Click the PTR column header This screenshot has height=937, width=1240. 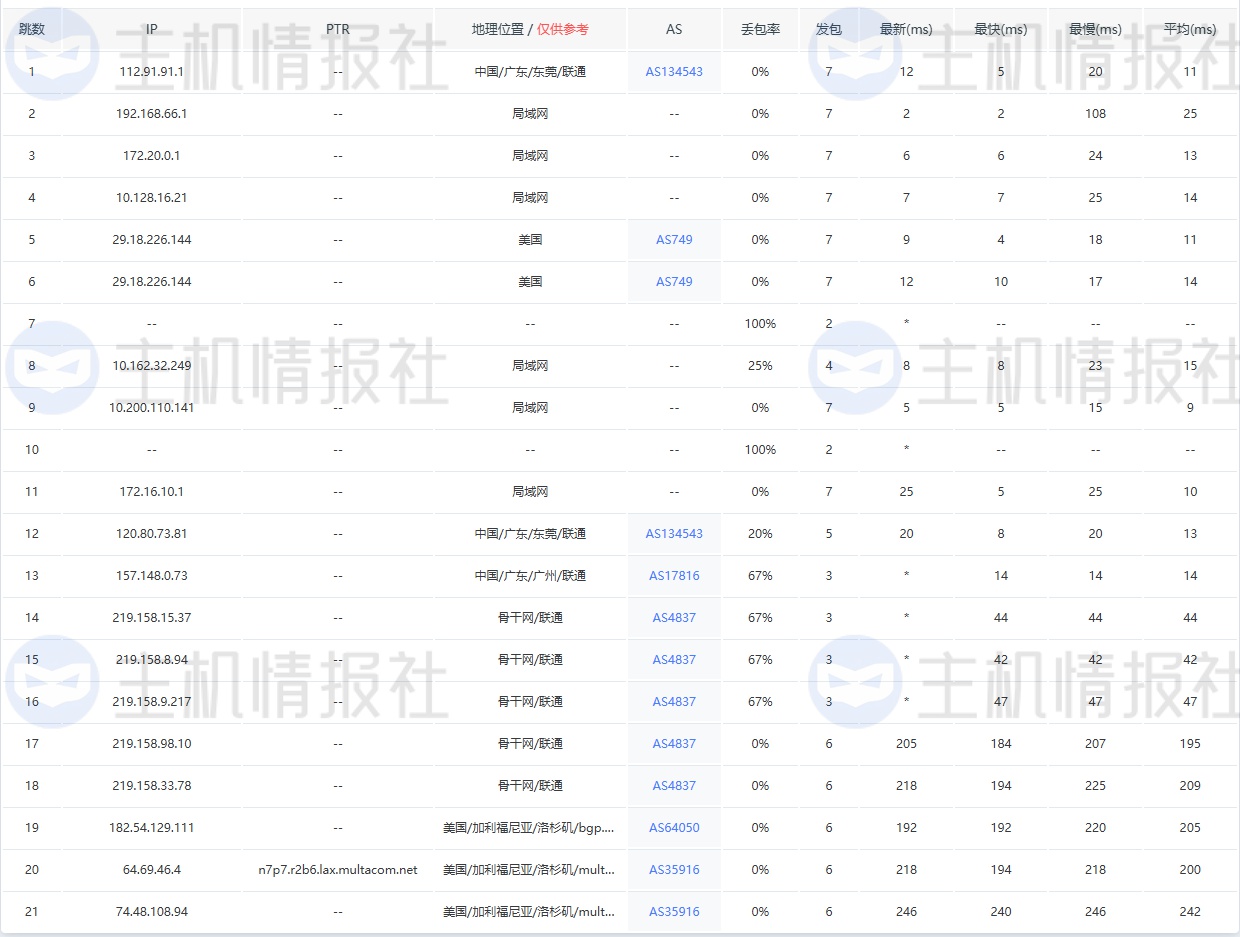pyautogui.click(x=338, y=29)
